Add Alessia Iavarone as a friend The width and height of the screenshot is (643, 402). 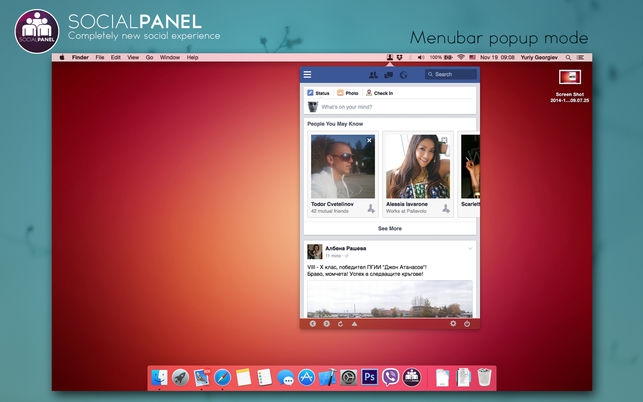coord(446,208)
